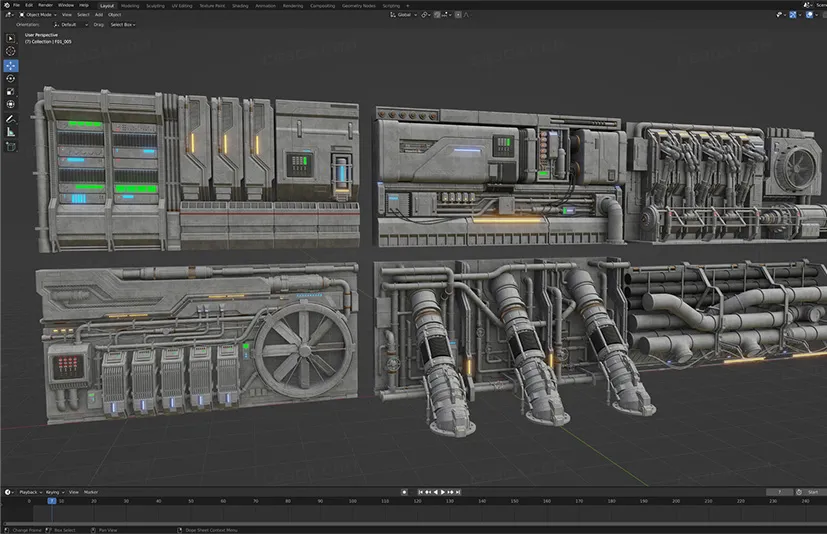
Task: Open viewport Select menu
Action: pyautogui.click(x=83, y=15)
